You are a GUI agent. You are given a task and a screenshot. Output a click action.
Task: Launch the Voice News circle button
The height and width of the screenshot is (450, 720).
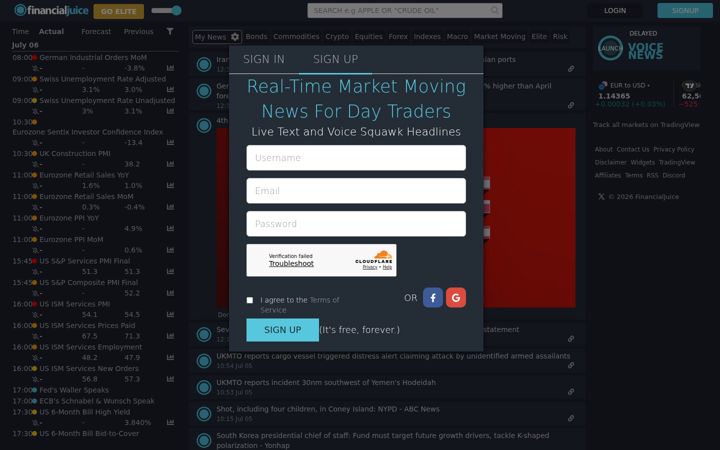coord(610,48)
